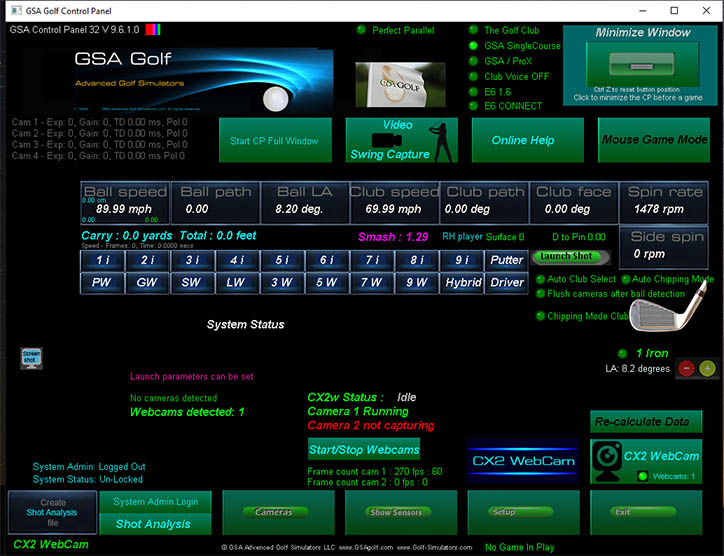
Task: Select the Driver club
Action: tap(506, 283)
